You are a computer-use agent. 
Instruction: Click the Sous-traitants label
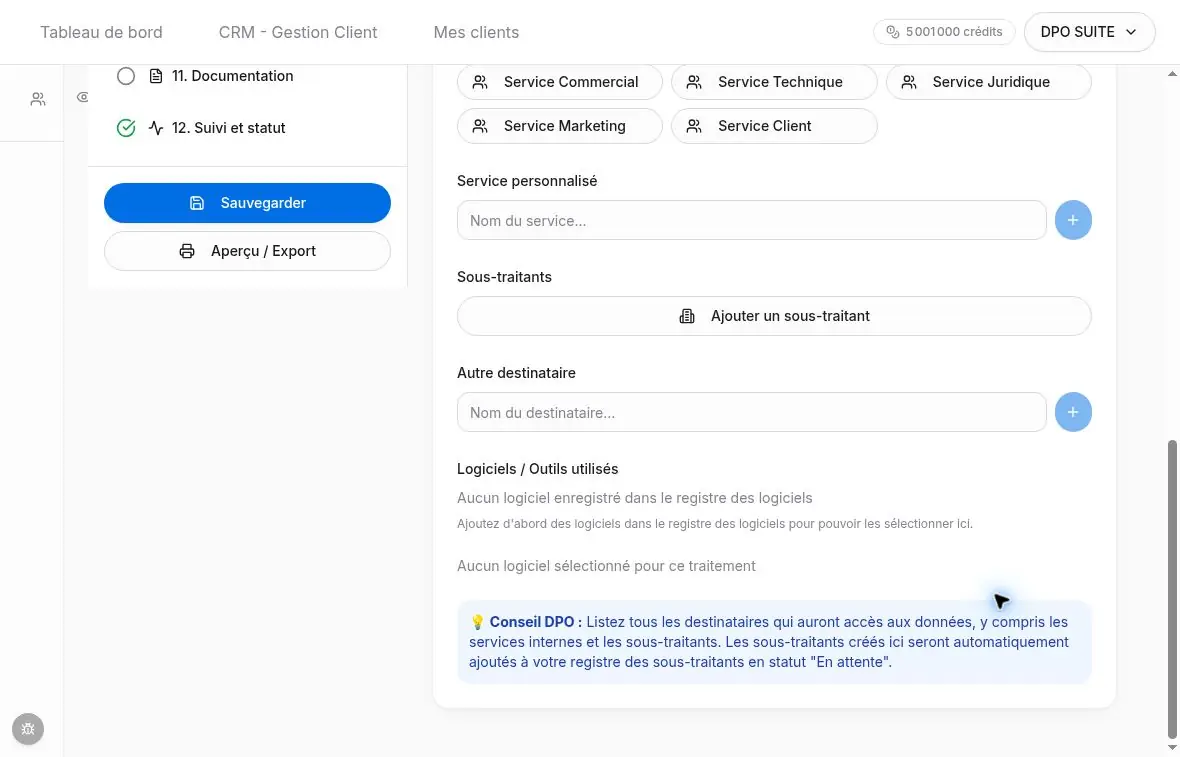pos(504,277)
